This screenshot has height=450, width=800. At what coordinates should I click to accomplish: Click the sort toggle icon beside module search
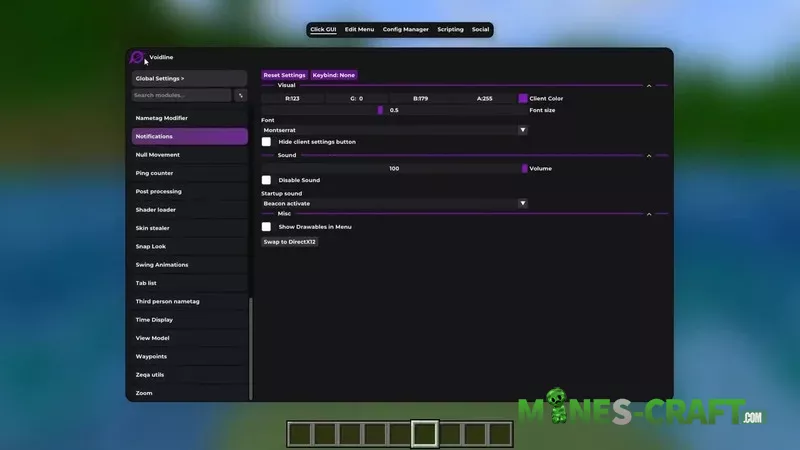click(240, 96)
